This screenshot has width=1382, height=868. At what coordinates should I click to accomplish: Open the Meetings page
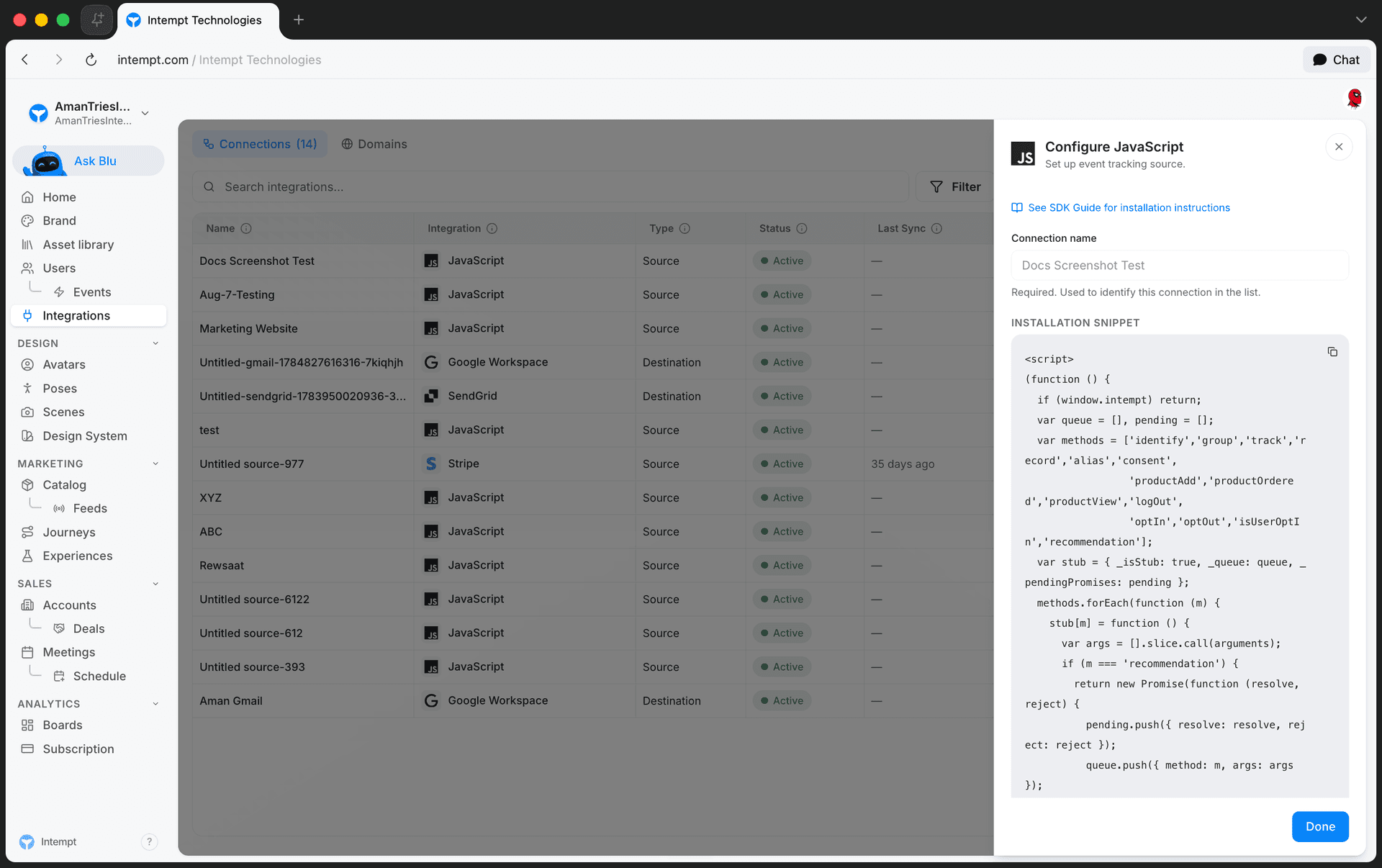(x=68, y=652)
